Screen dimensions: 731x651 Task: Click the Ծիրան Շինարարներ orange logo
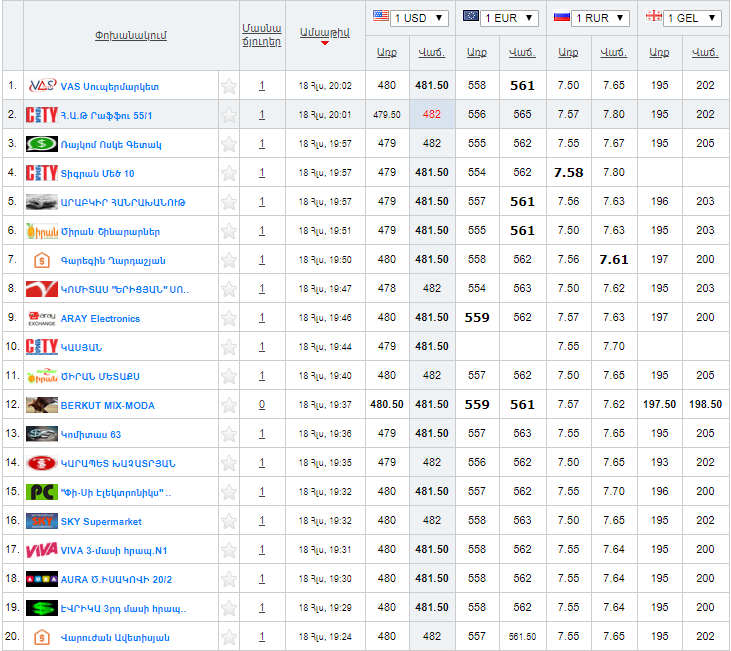click(42, 231)
